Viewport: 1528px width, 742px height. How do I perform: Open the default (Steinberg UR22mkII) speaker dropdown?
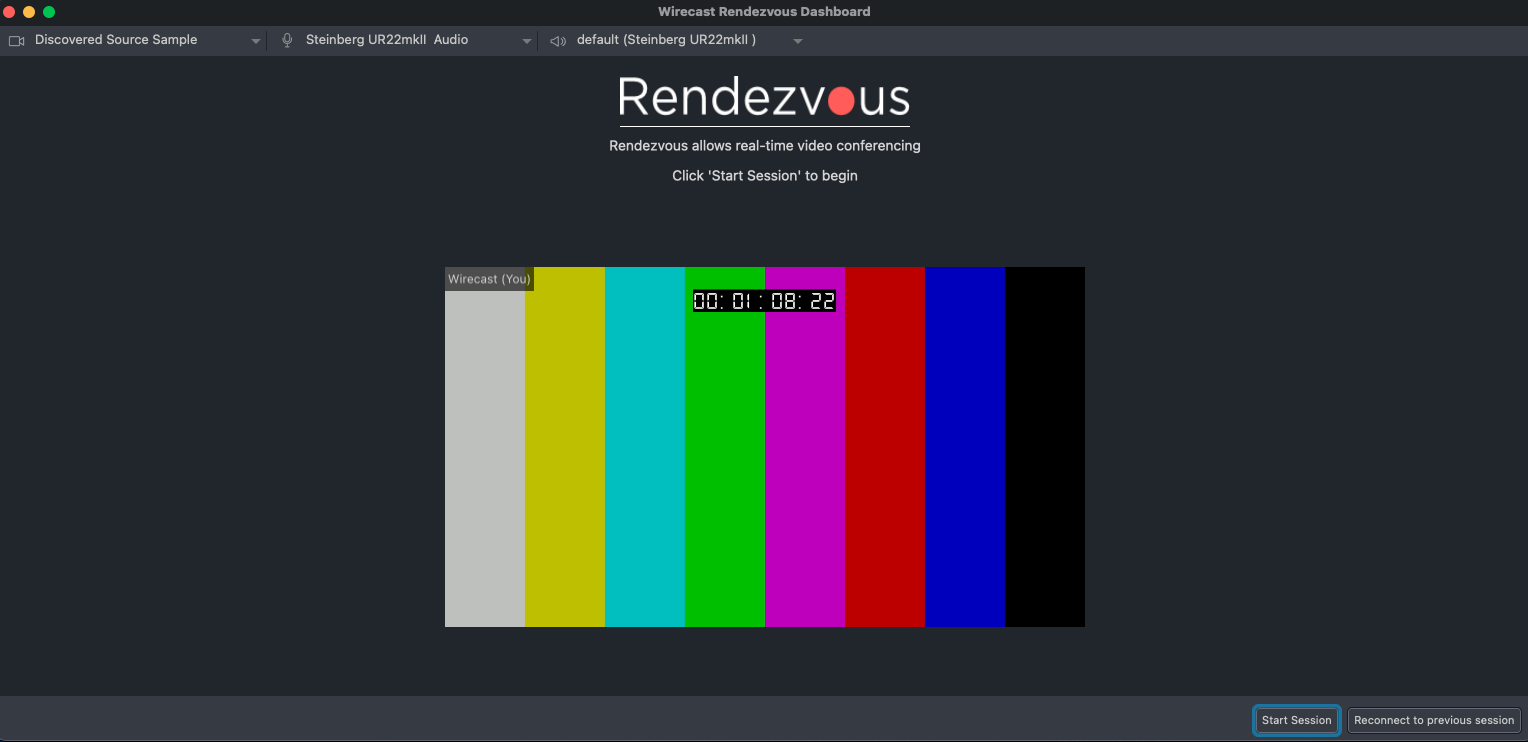pyautogui.click(x=675, y=41)
